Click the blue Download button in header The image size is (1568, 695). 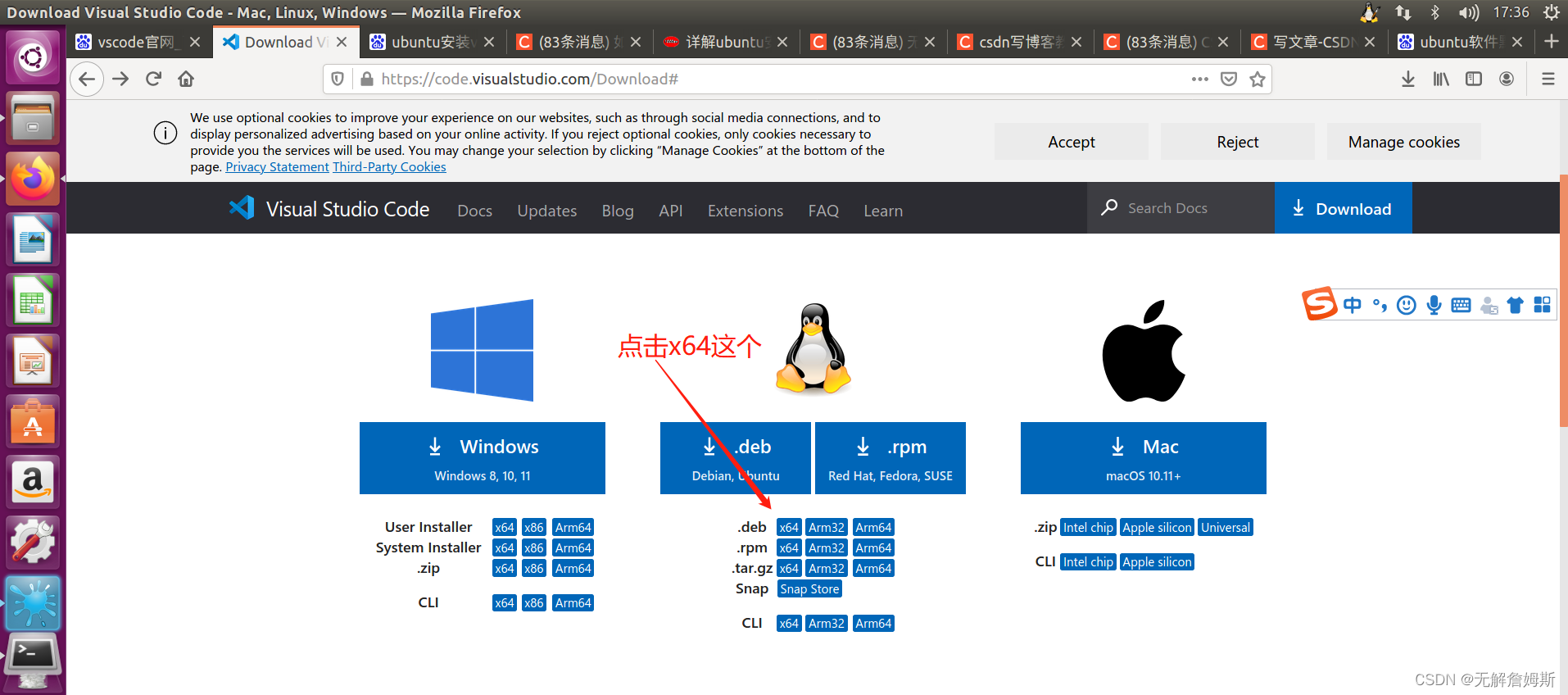tap(1343, 208)
